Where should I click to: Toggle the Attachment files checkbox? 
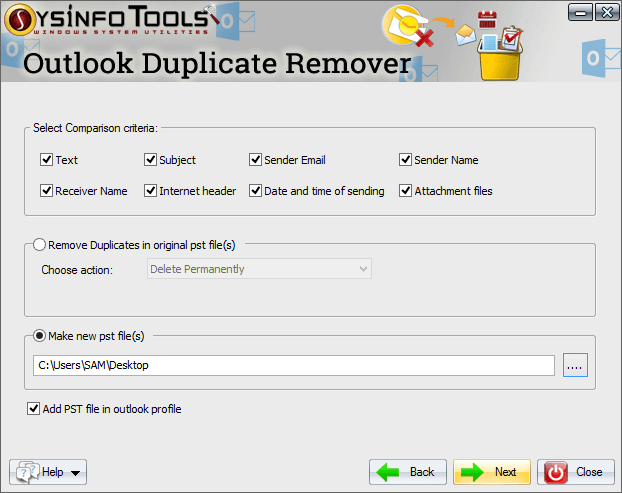pos(405,191)
